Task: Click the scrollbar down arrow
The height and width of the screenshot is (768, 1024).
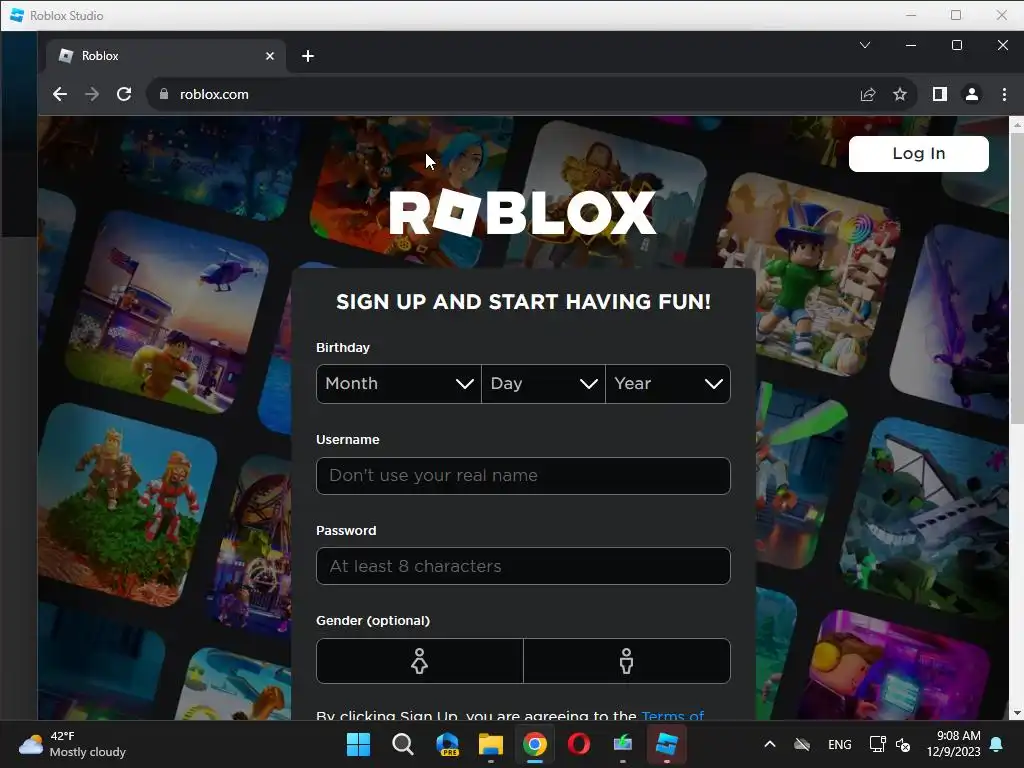Action: [x=1016, y=713]
